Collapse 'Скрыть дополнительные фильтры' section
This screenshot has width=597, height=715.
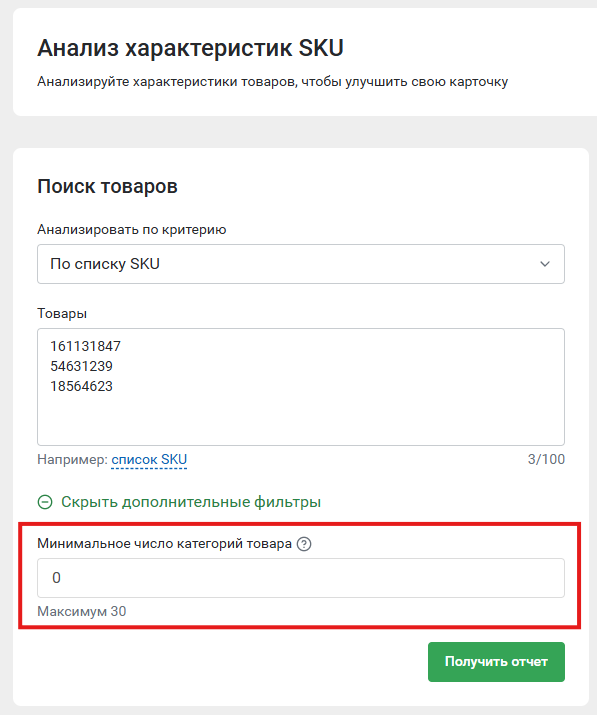[x=191, y=502]
